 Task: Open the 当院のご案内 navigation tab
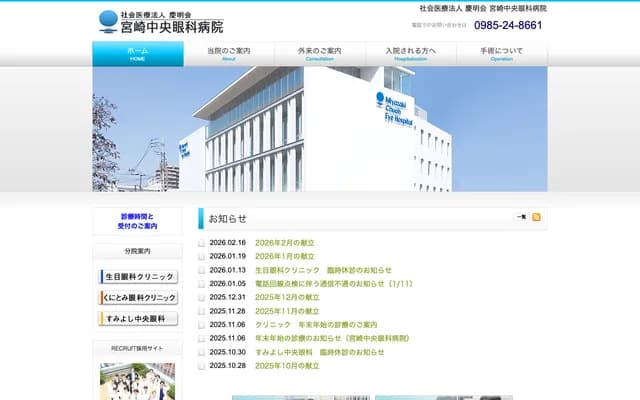[x=229, y=54]
